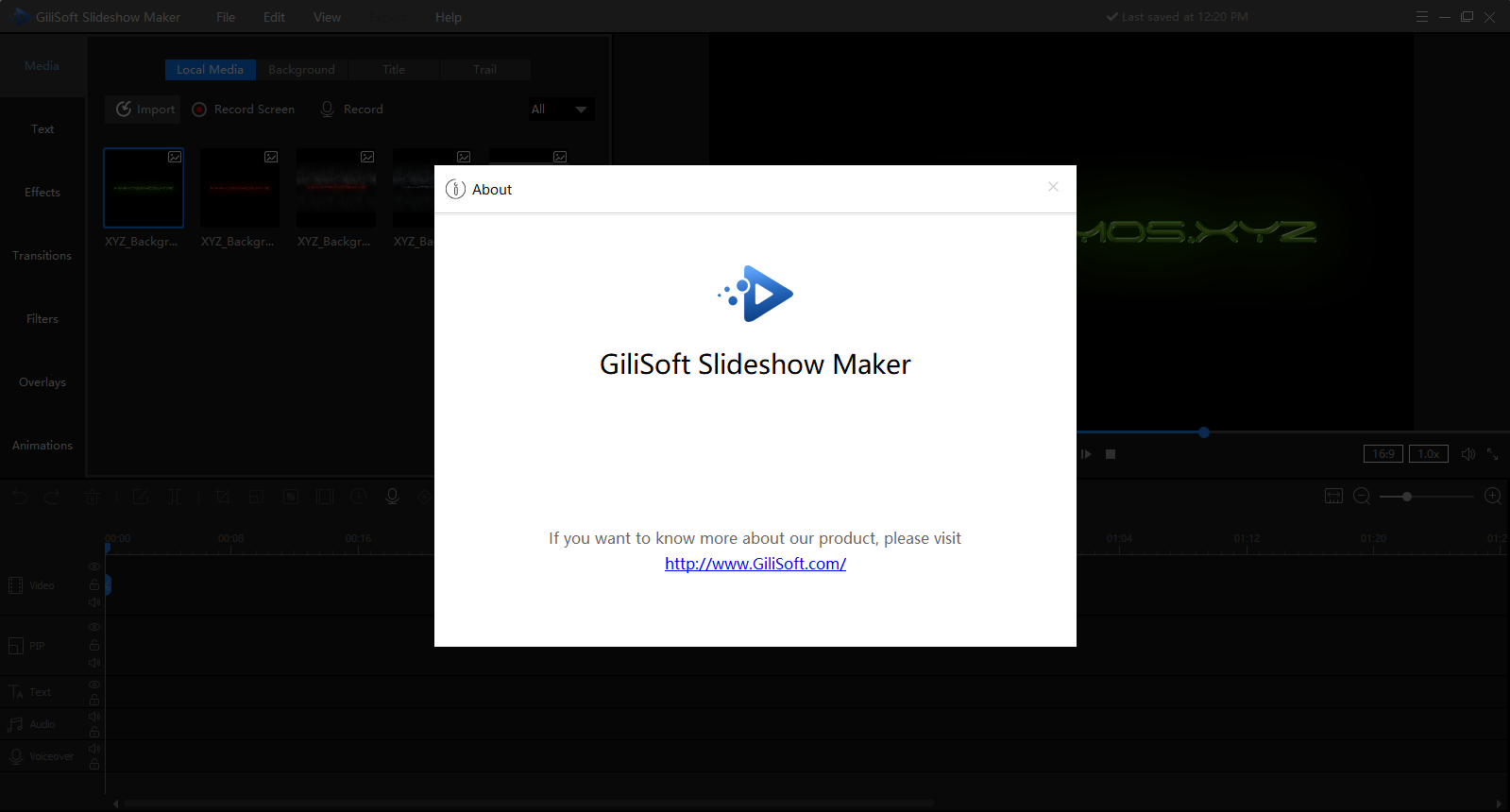Click the Crop icon in timeline toolbar
The height and width of the screenshot is (812, 1510).
click(x=223, y=497)
